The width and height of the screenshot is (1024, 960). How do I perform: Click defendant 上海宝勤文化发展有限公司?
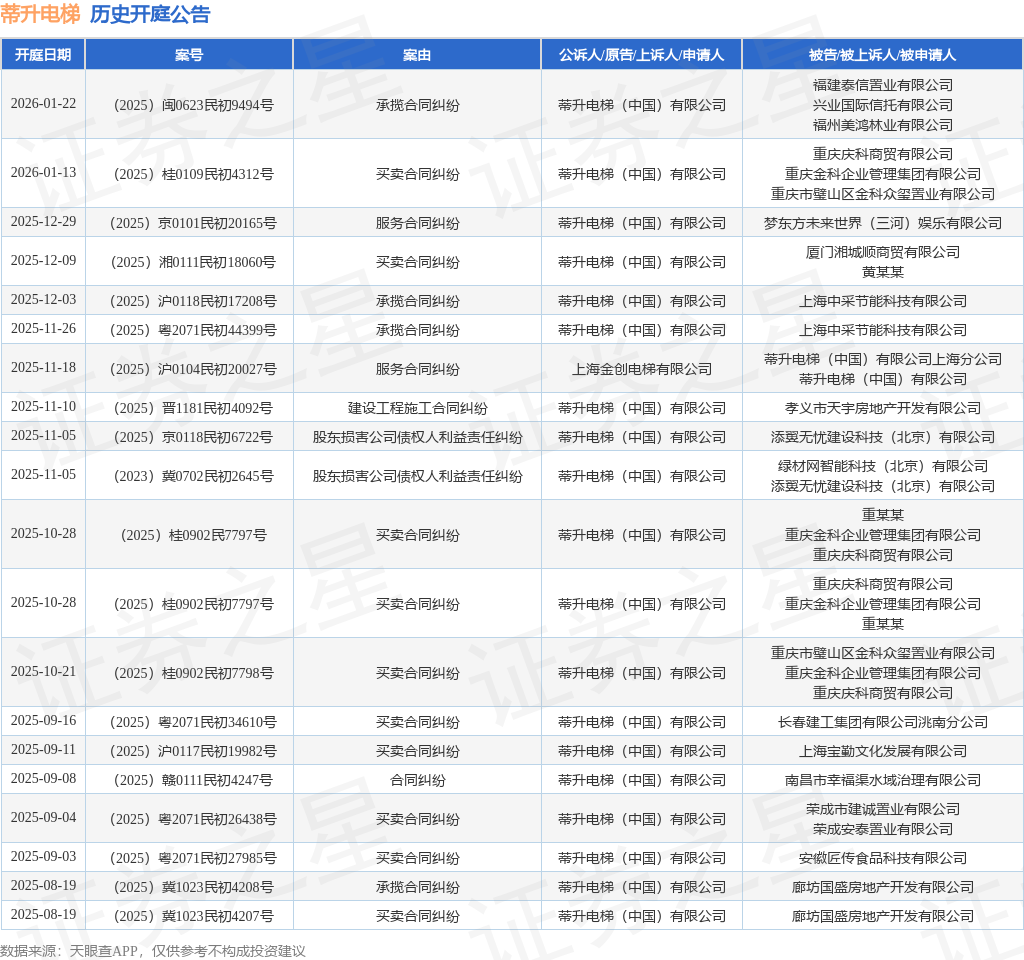[883, 751]
